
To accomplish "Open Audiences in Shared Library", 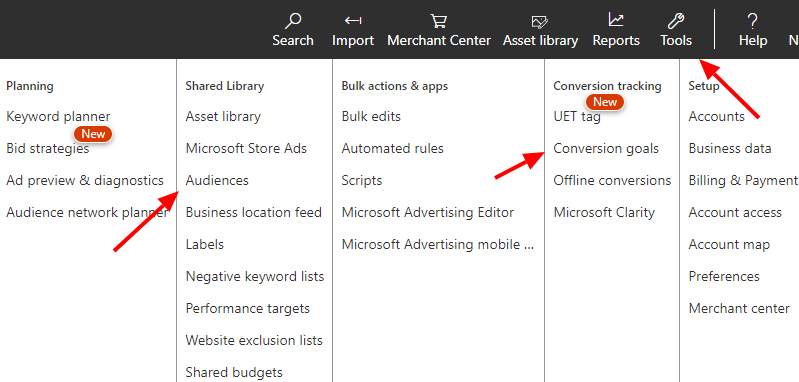I will click(x=217, y=180).
